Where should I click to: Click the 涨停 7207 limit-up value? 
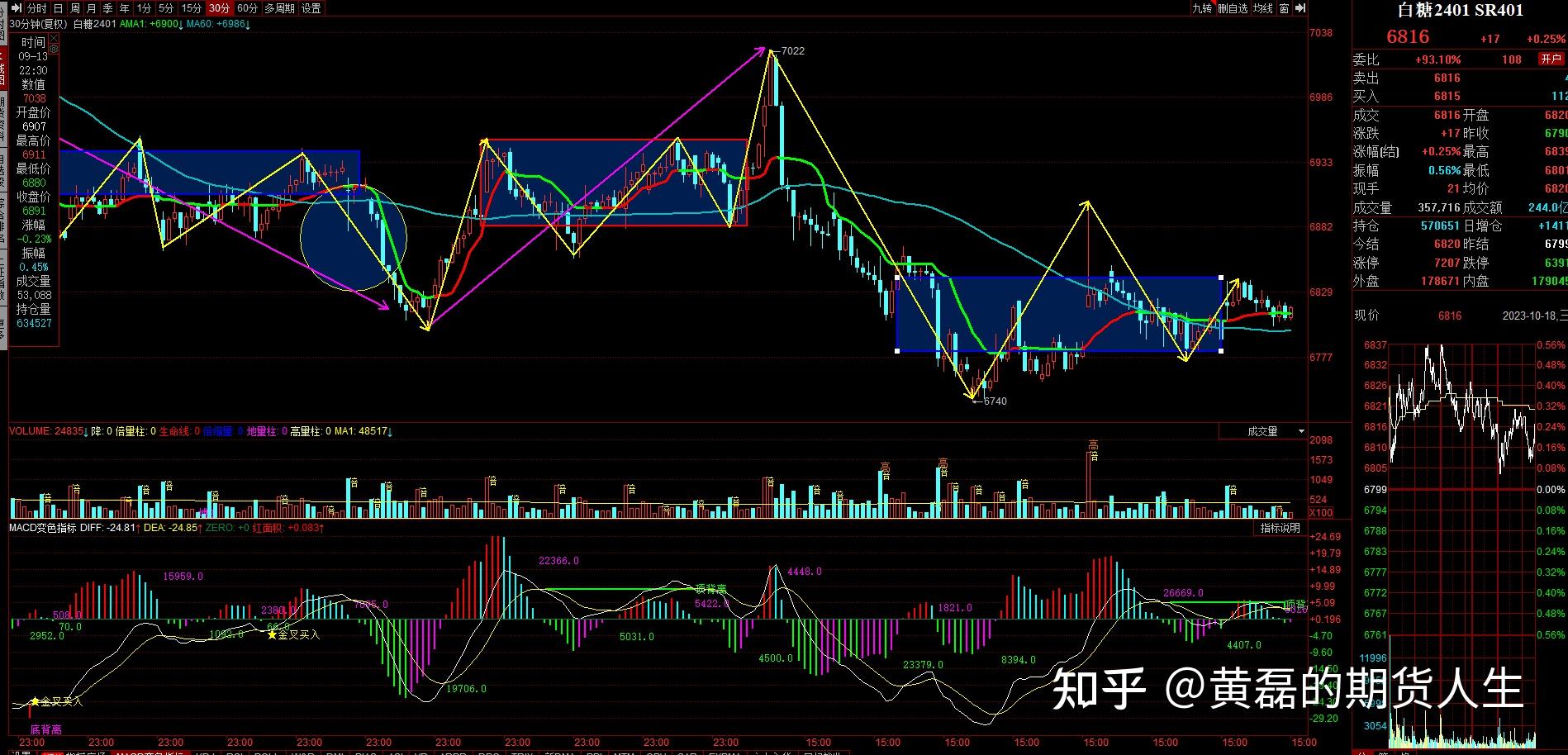click(x=1447, y=263)
